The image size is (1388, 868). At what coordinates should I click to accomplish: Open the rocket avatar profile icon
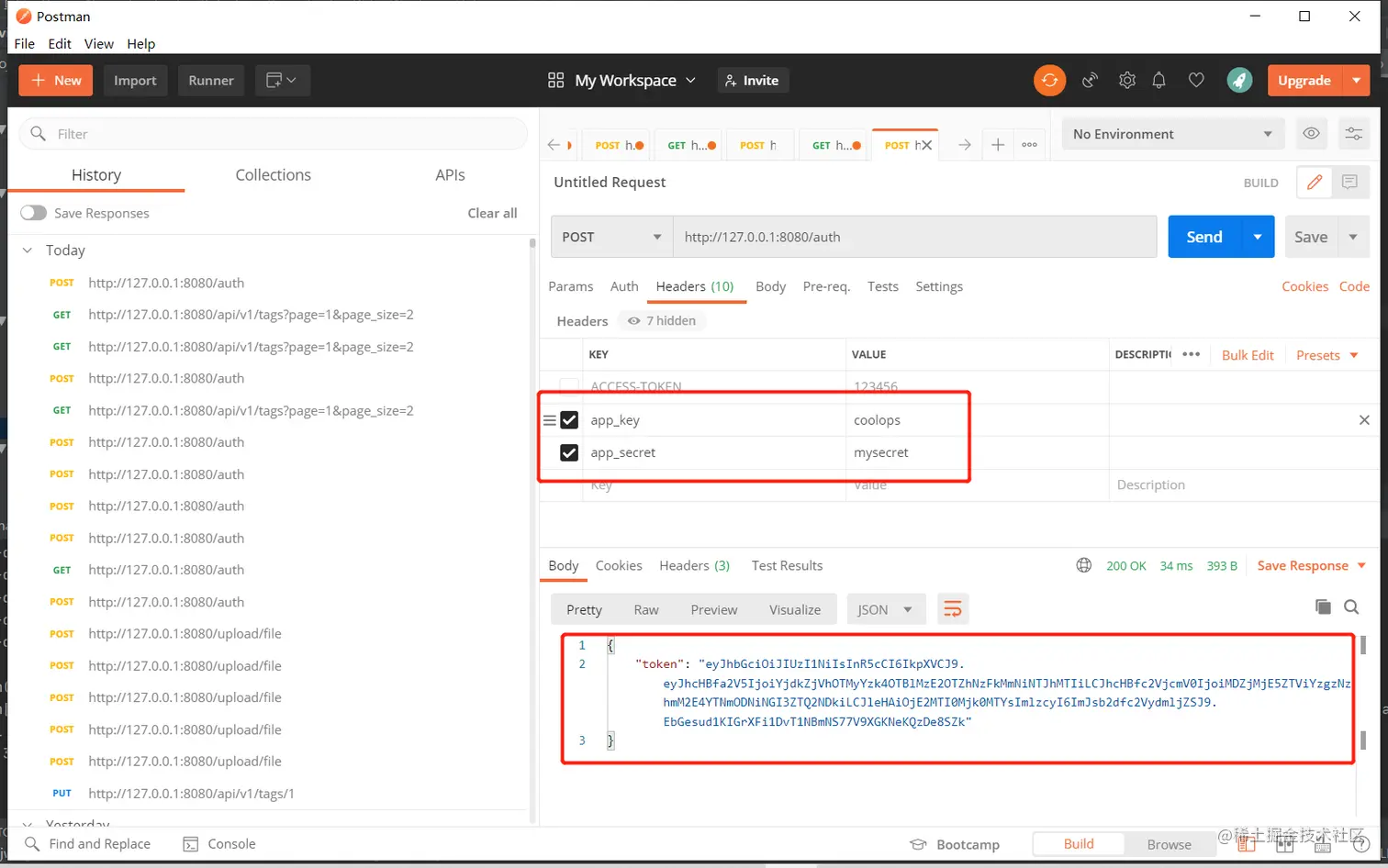pyautogui.click(x=1239, y=81)
